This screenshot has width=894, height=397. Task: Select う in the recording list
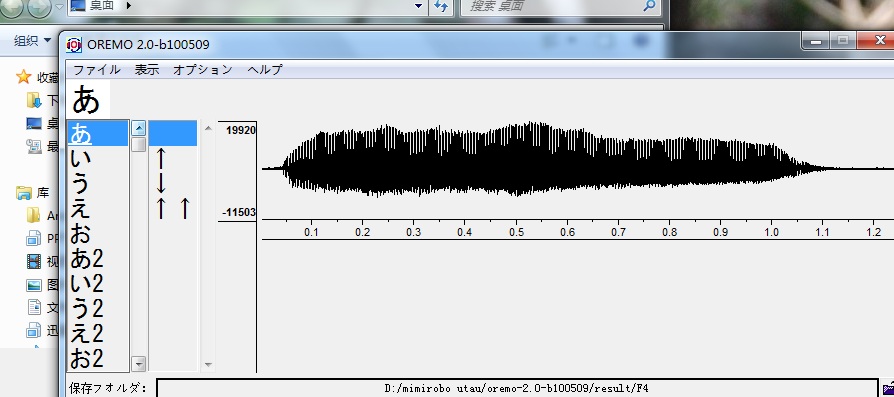click(x=97, y=183)
